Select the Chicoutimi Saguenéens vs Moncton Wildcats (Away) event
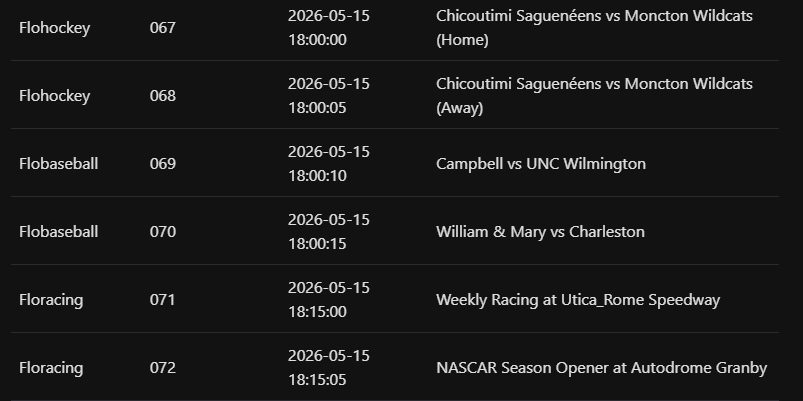 594,96
